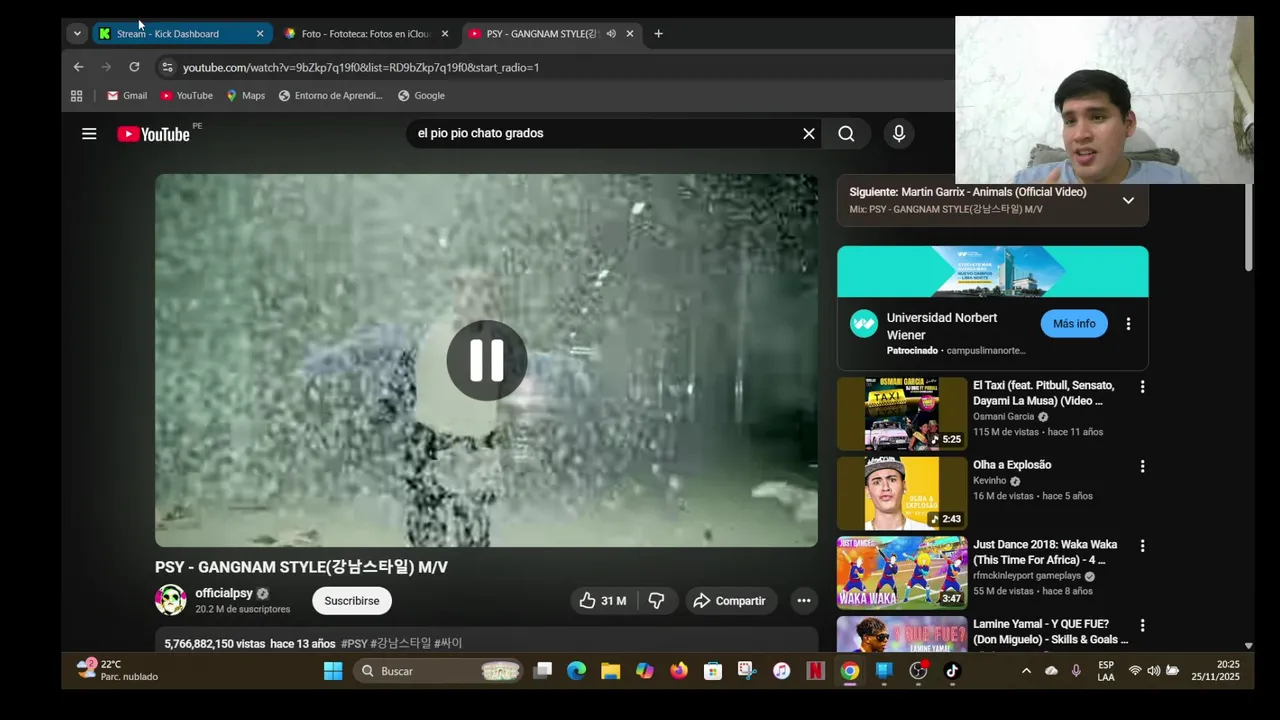The image size is (1280, 720).
Task: Like the video with 31 M likes
Action: click(602, 601)
